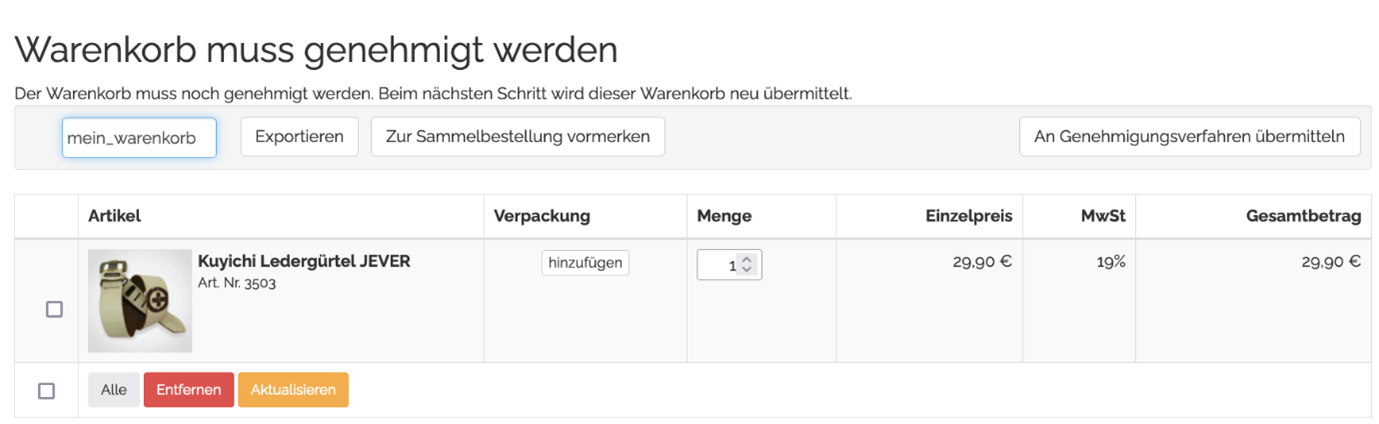This screenshot has height=424, width=1379.
Task: Tick the checkbox for Kuyichi Ledergürtel row
Action: pyautogui.click(x=54, y=310)
